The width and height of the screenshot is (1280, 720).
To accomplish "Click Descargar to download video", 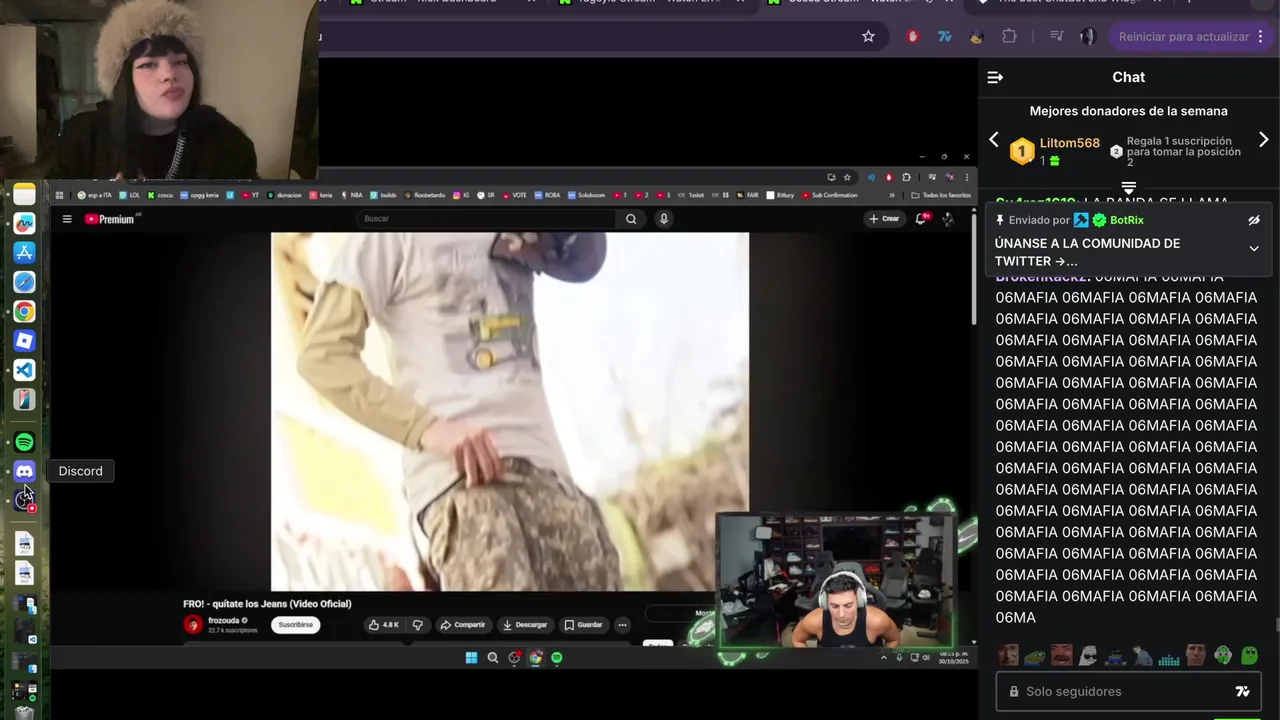I will click(x=524, y=625).
